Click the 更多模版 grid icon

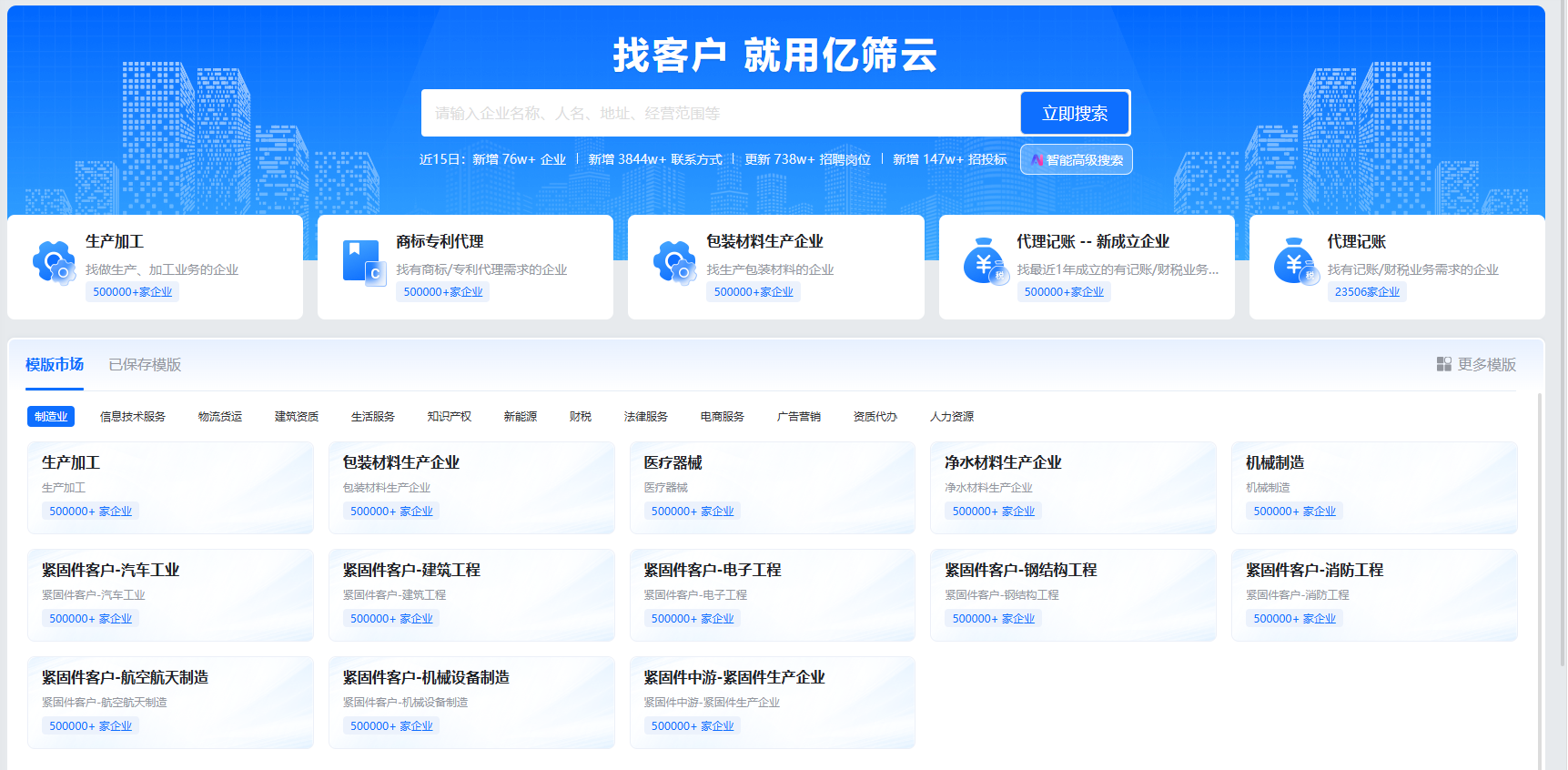click(1443, 364)
